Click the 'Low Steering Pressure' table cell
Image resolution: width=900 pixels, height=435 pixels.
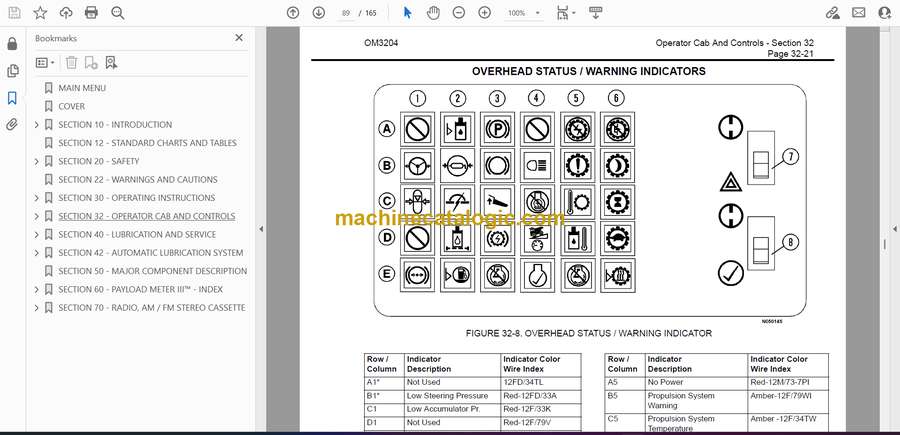452,395
